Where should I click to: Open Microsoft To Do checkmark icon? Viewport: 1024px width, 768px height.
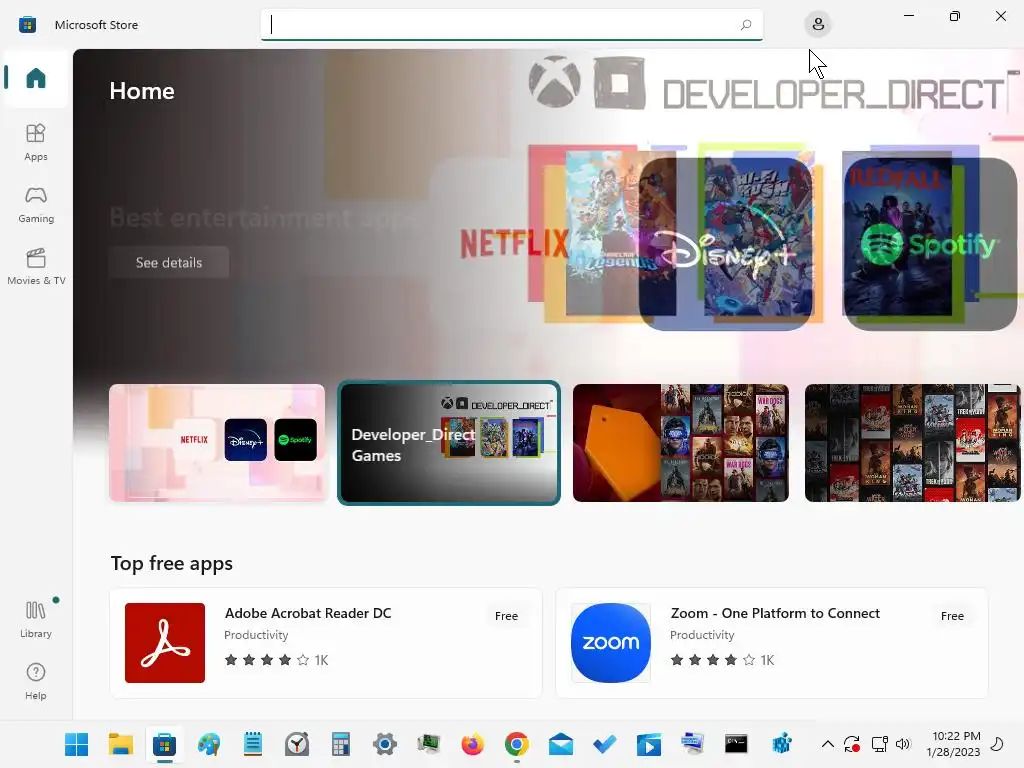pos(605,744)
